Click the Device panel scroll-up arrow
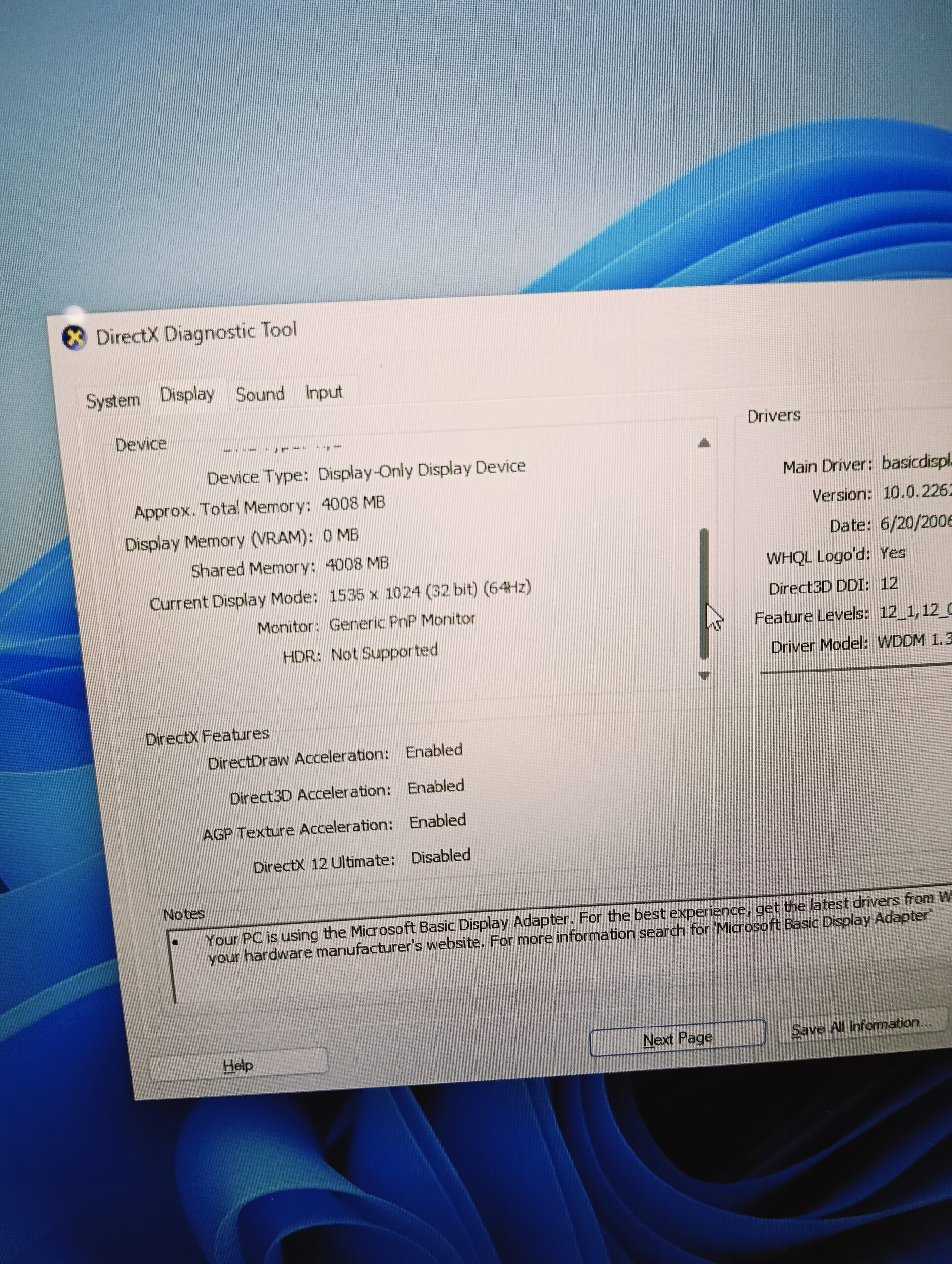952x1264 pixels. pos(704,443)
